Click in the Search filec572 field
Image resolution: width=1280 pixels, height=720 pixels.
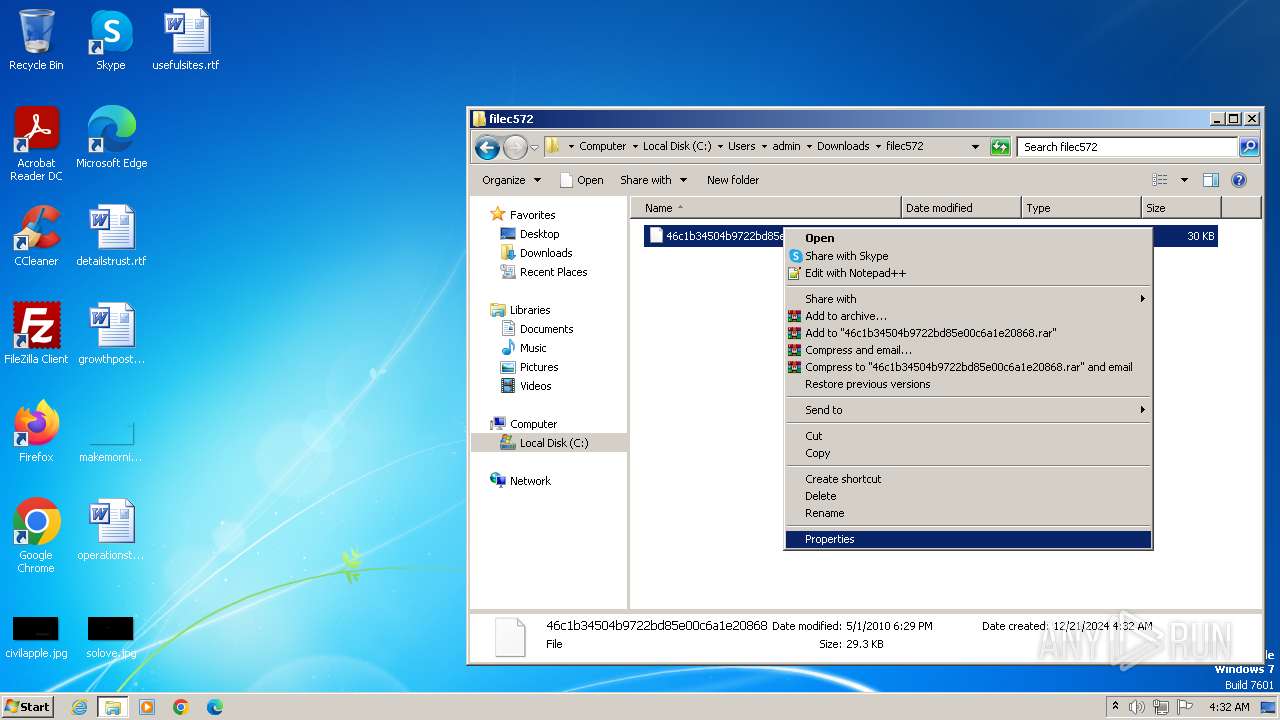pos(1128,147)
